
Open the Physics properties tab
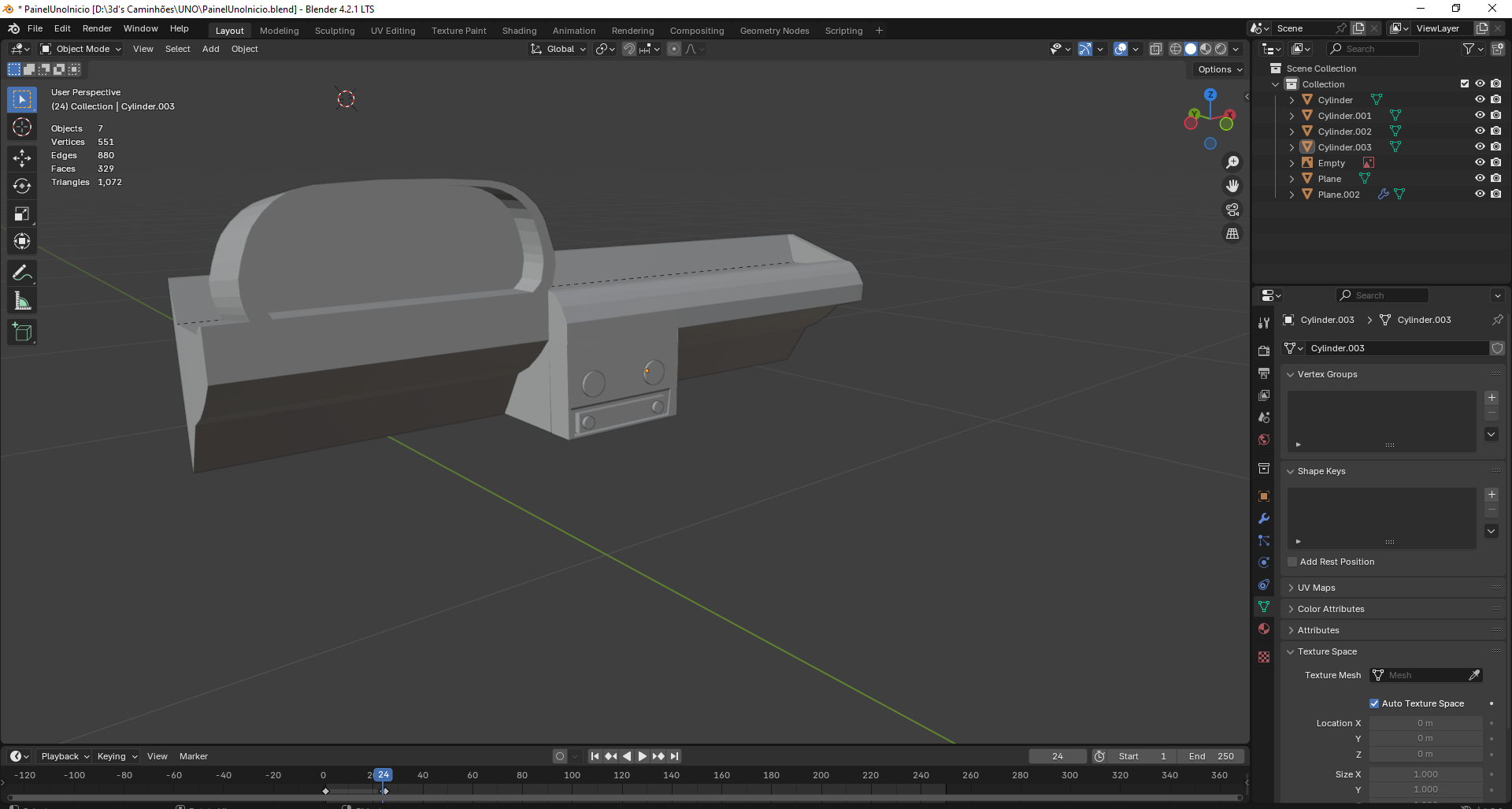[1264, 562]
